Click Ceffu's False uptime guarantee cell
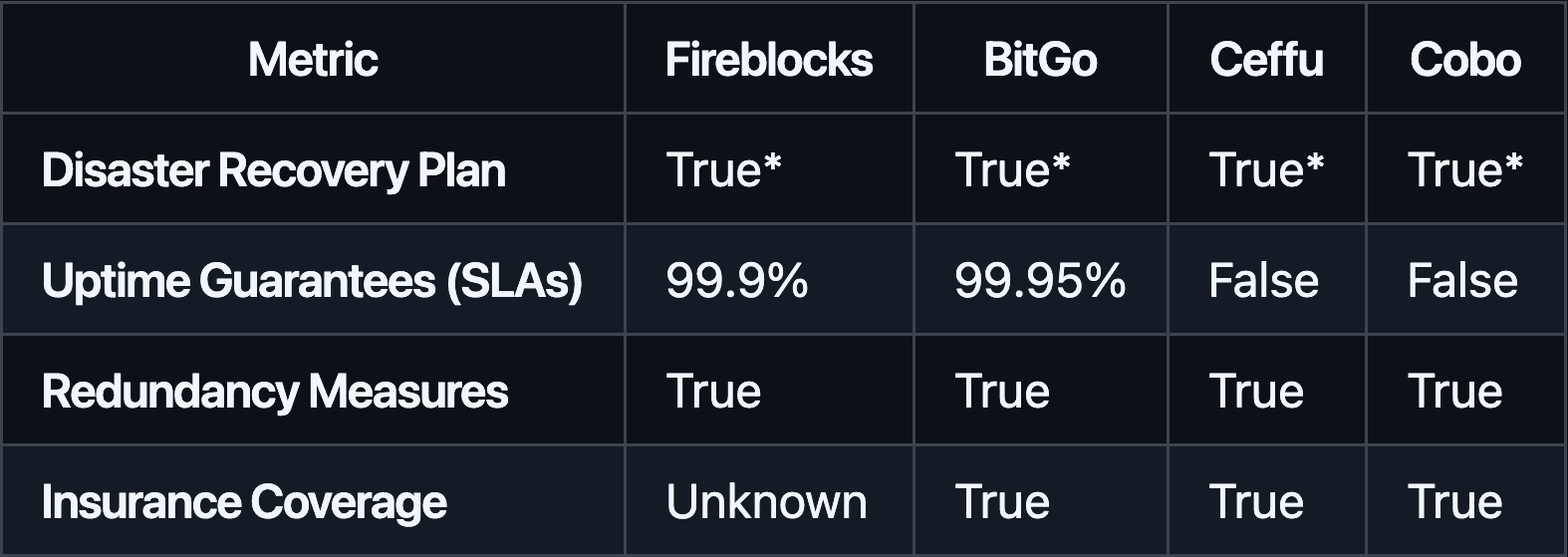 coord(1263,281)
